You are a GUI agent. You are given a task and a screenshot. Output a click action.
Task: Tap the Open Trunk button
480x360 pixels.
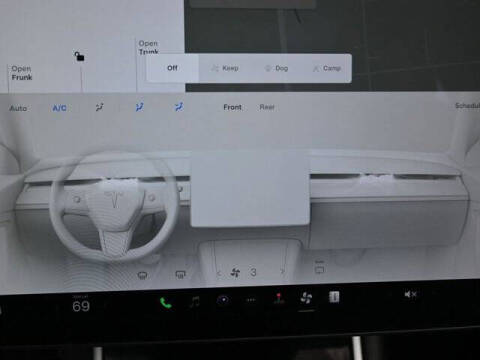(x=148, y=47)
